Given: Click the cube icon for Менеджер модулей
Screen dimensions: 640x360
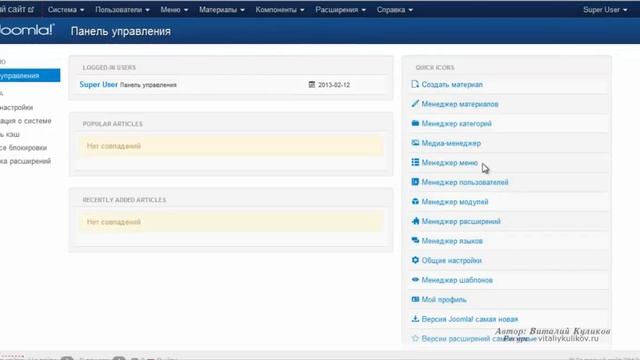Looking at the screenshot, I should (x=415, y=202).
